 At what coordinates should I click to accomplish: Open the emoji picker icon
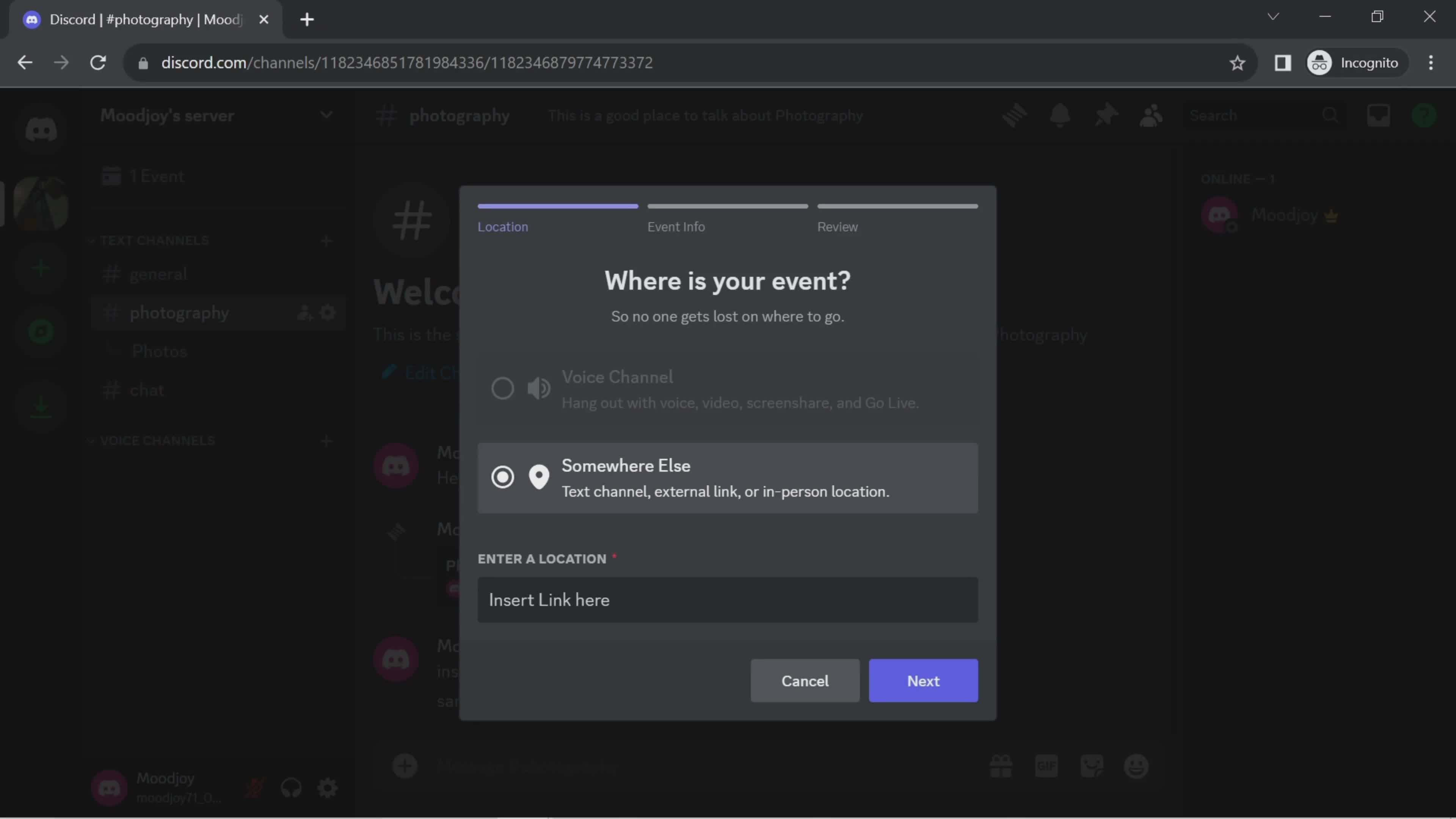[x=1136, y=766]
